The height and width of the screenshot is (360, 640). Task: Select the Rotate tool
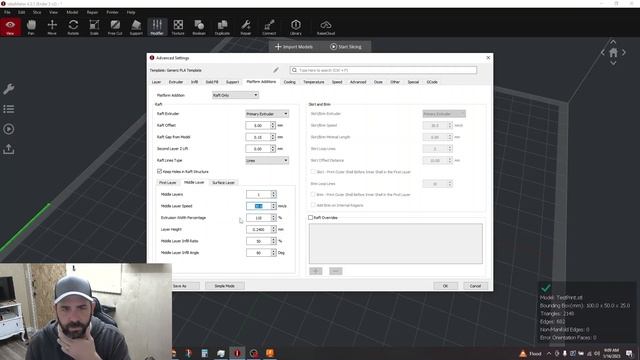(x=73, y=27)
